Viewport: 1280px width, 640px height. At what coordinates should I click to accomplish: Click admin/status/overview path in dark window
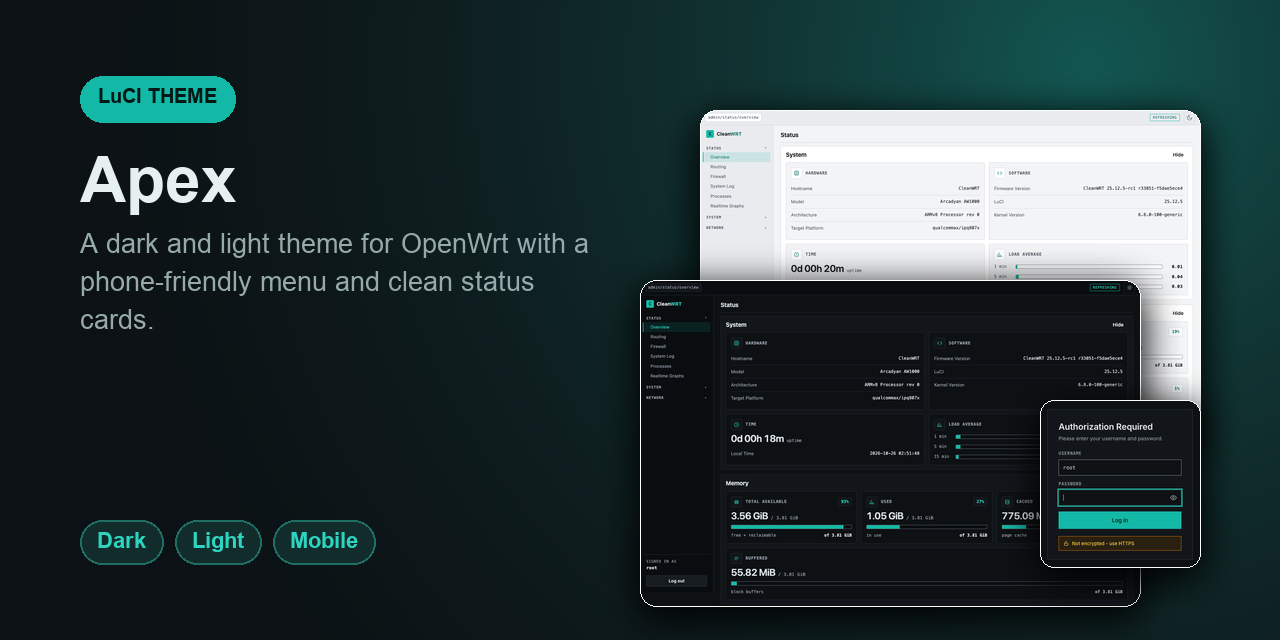[673, 287]
